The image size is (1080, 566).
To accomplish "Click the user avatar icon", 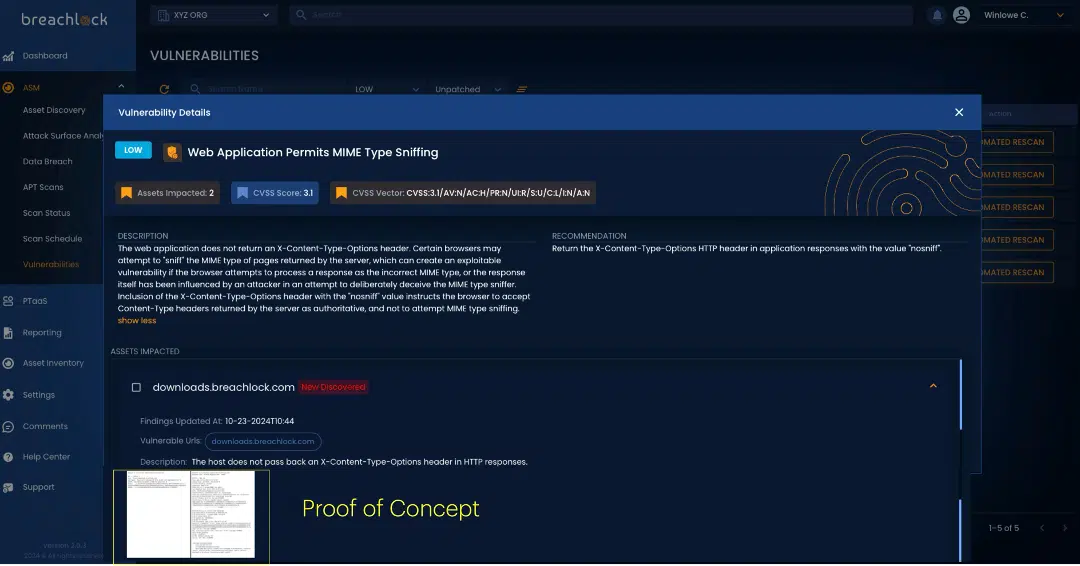I will 962,14.
